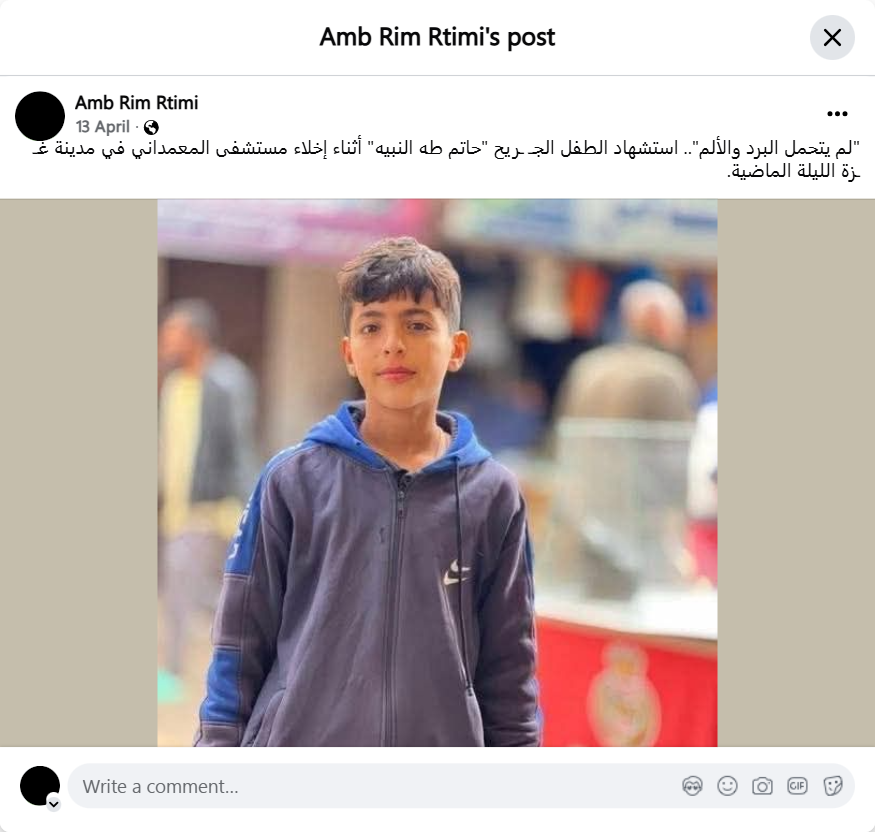Click the post author's profile picture
This screenshot has height=832, width=875.
[40, 116]
